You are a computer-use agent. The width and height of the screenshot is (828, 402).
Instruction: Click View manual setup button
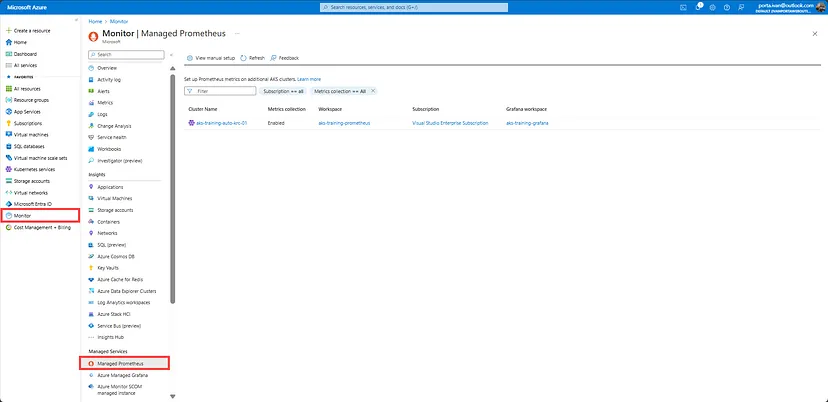click(x=211, y=58)
